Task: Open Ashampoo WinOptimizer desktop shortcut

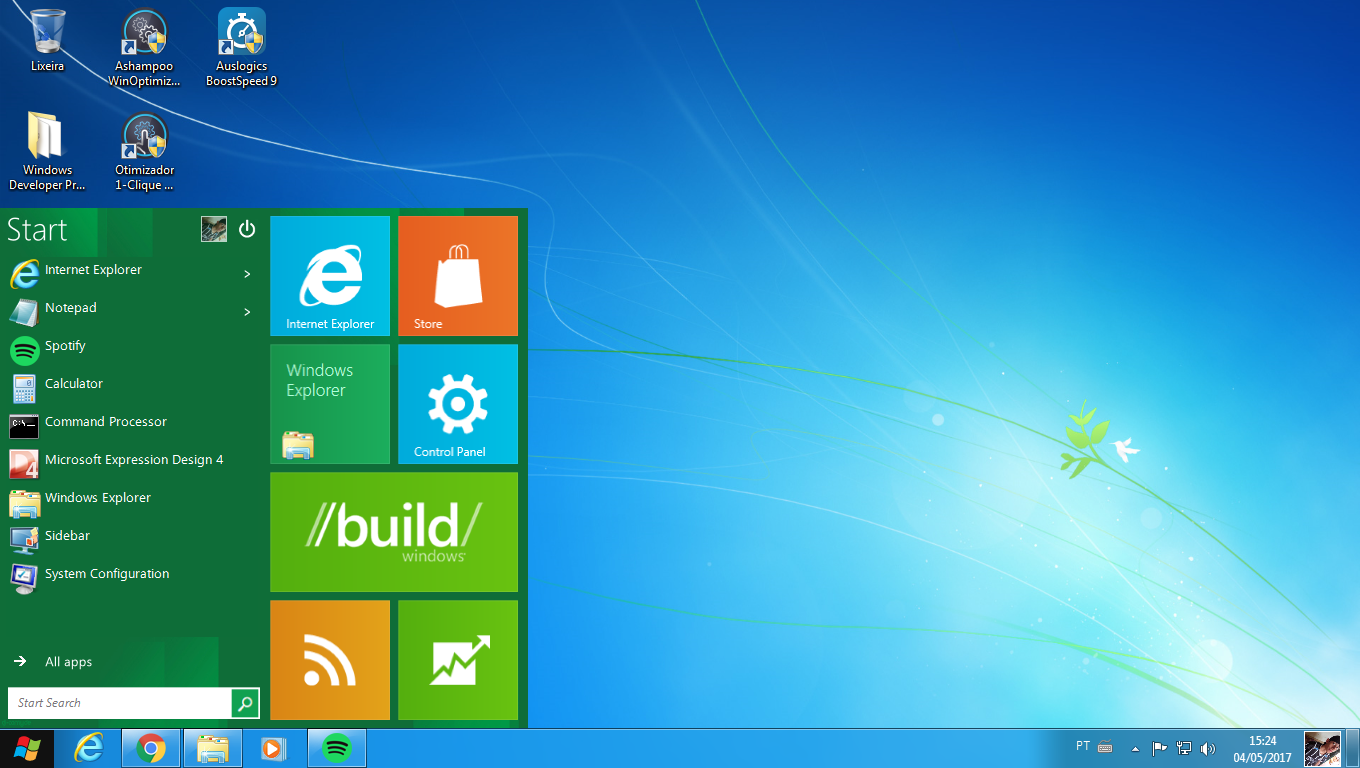Action: pos(144,48)
